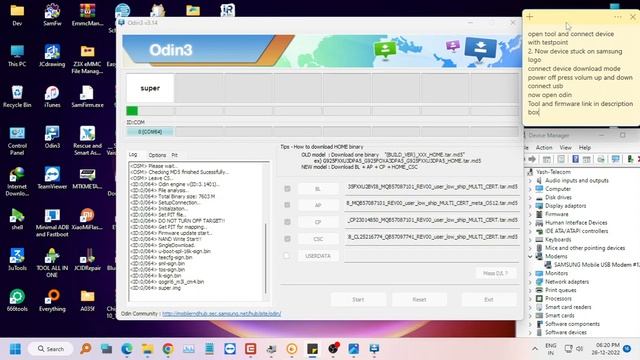Expand the Disk drives node
The image size is (640, 360).
(530, 197)
